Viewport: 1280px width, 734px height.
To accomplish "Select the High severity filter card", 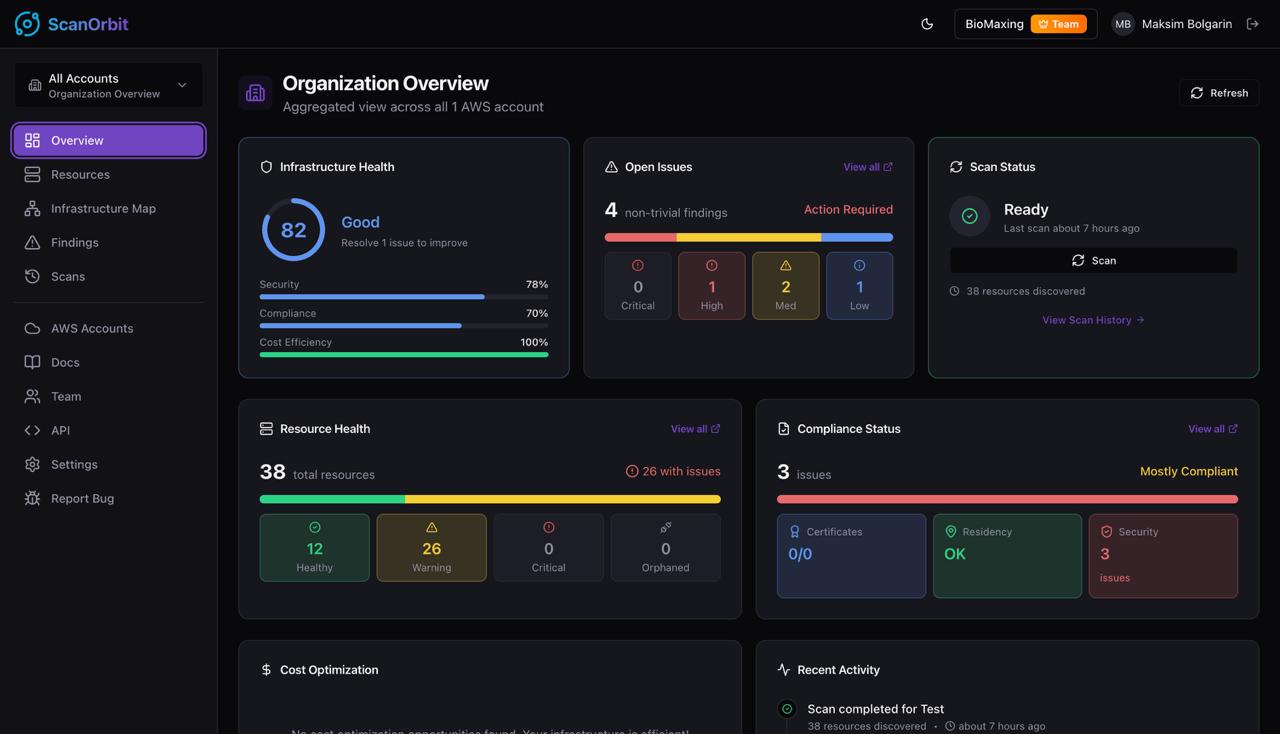I will pyautogui.click(x=711, y=285).
